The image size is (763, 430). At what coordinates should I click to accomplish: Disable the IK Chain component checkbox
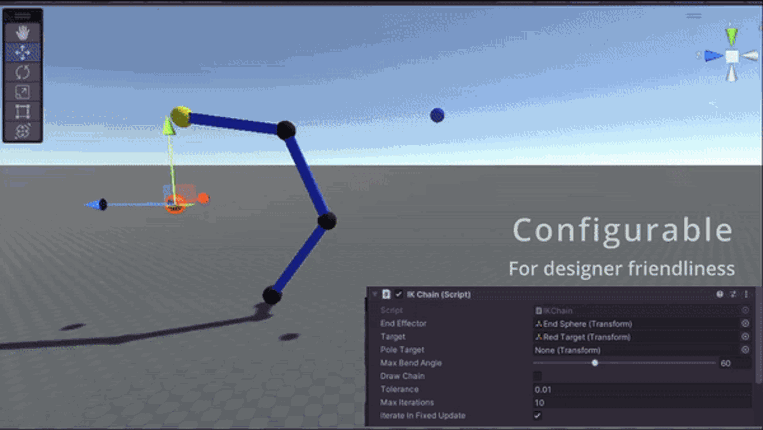pyautogui.click(x=399, y=294)
